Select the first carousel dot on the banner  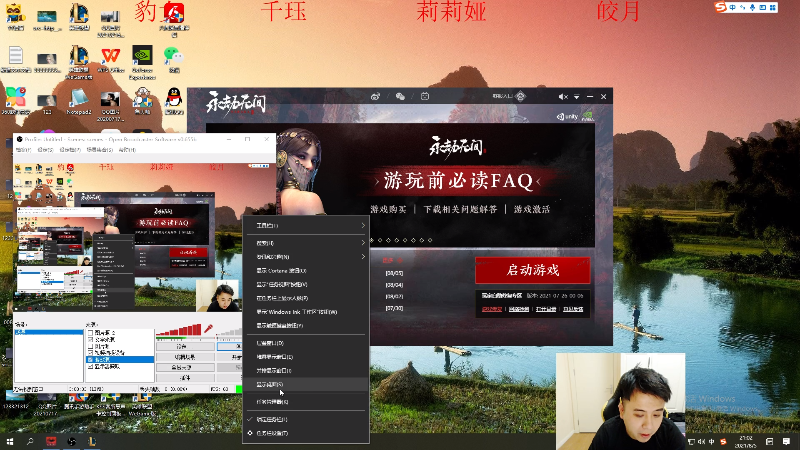coord(371,240)
